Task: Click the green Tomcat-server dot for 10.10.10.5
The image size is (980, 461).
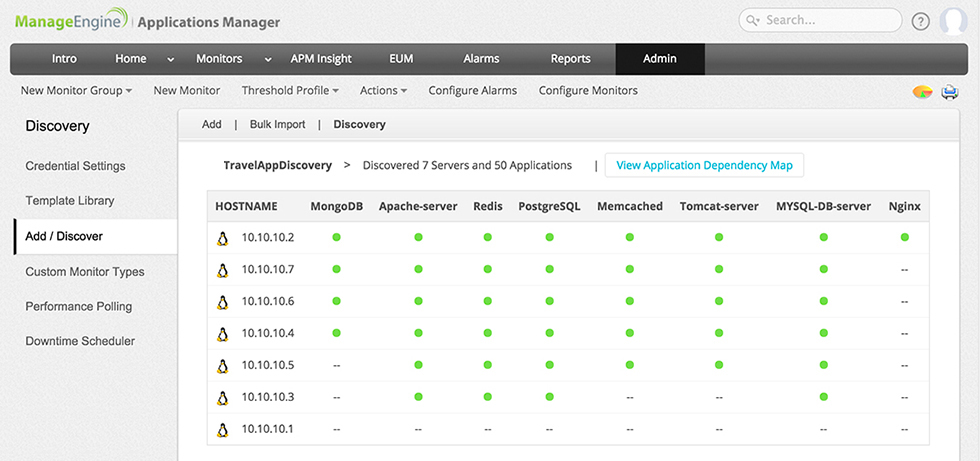Action: point(719,365)
